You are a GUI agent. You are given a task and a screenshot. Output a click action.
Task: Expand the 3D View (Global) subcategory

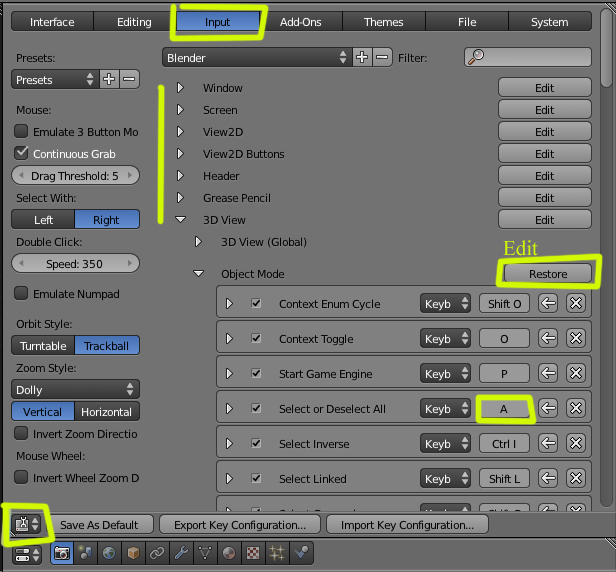(x=198, y=242)
